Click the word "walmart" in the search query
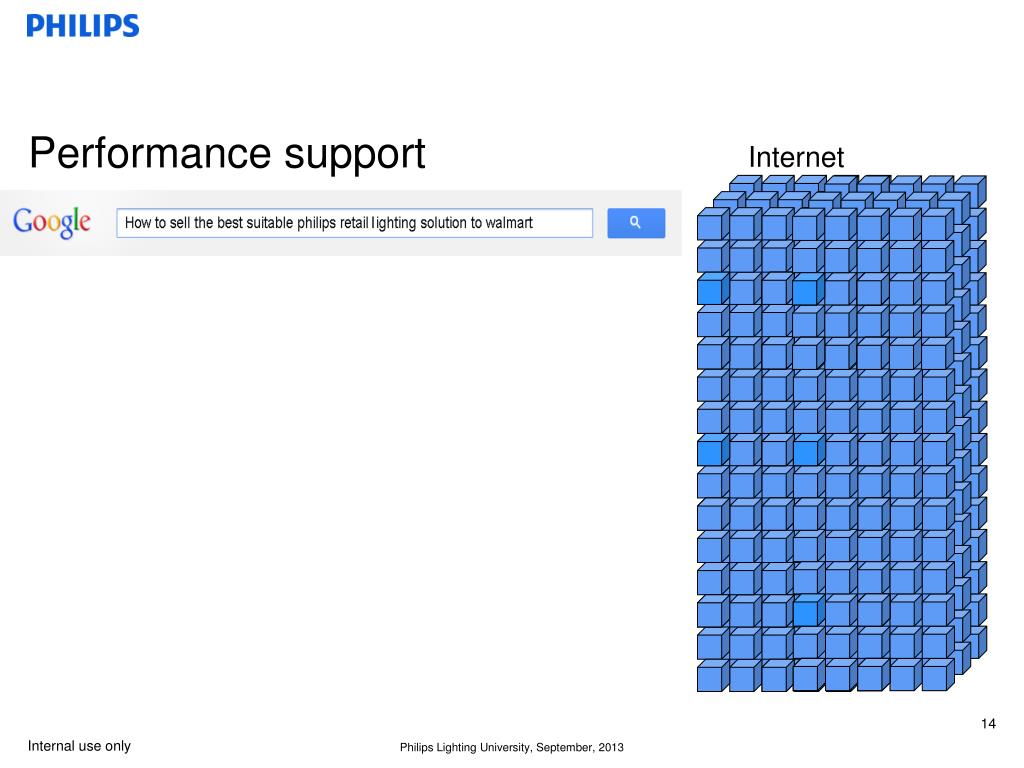Image resolution: width=1024 pixels, height=768 pixels. click(509, 223)
